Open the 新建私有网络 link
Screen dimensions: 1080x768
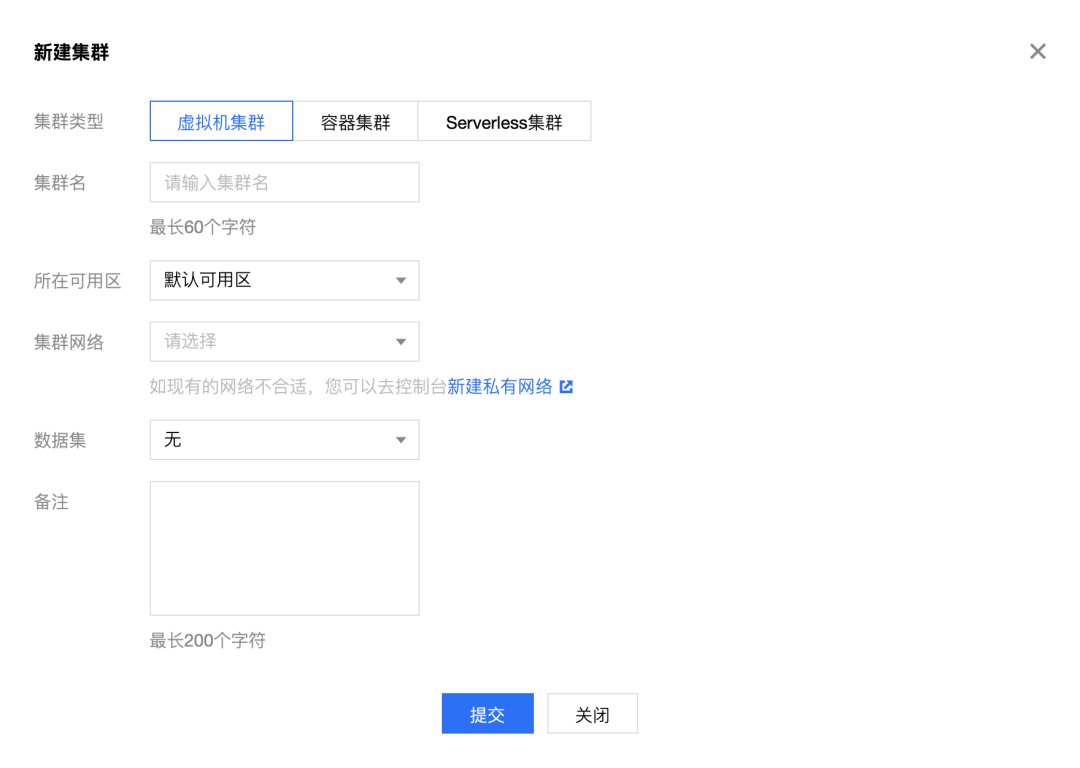click(500, 387)
